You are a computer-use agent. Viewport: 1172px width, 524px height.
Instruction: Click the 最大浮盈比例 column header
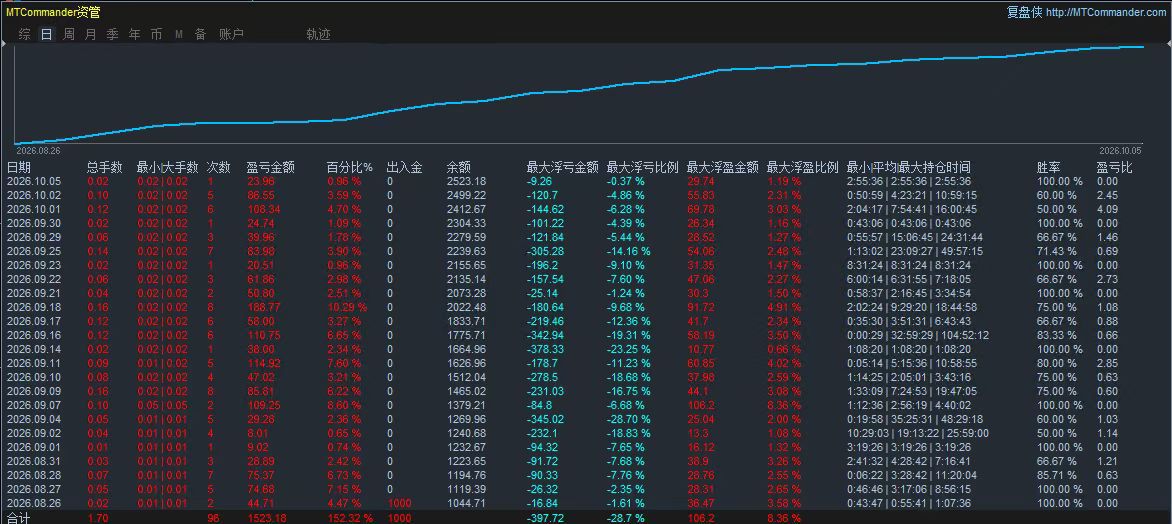pos(802,167)
